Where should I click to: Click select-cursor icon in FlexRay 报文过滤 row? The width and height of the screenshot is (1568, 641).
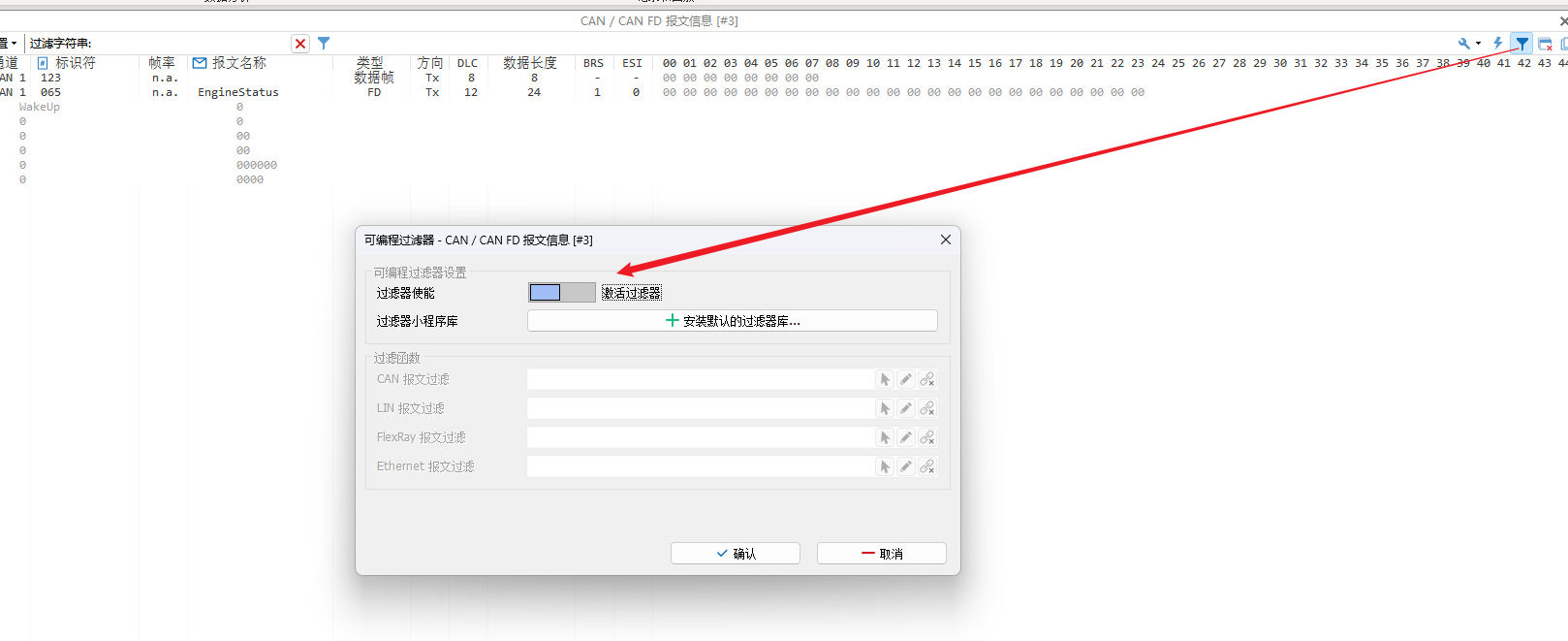click(885, 437)
